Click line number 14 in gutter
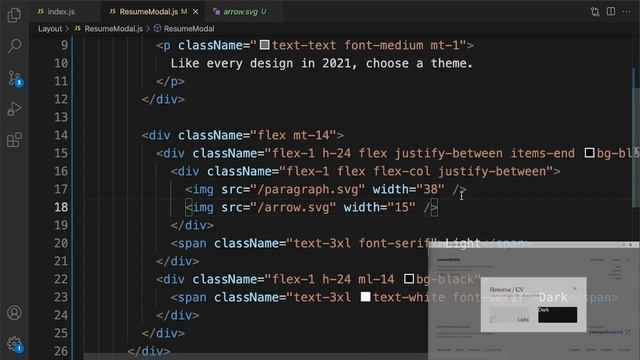Image resolution: width=640 pixels, height=360 pixels. tap(61, 135)
